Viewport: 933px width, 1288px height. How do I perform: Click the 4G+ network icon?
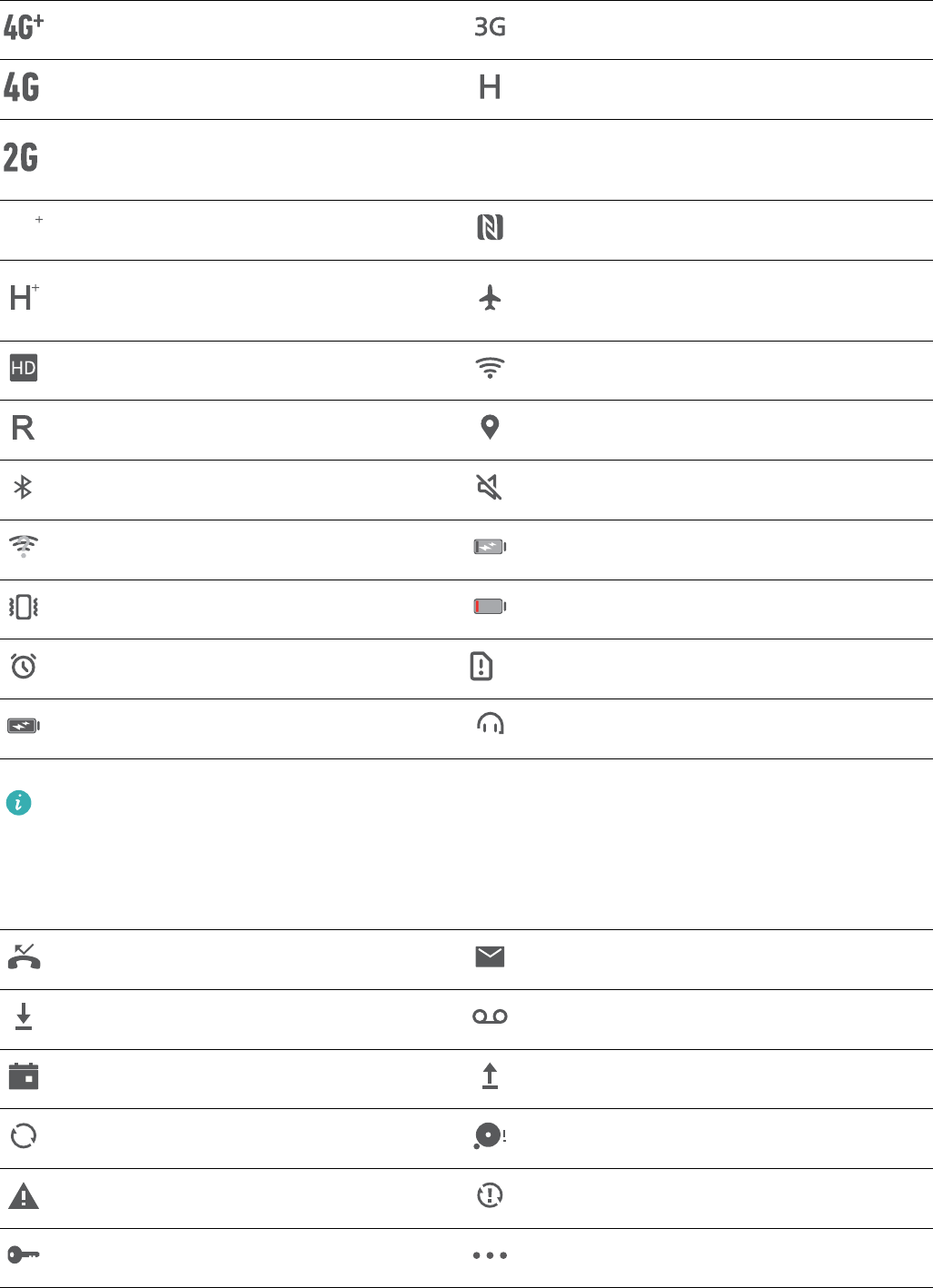click(x=24, y=28)
